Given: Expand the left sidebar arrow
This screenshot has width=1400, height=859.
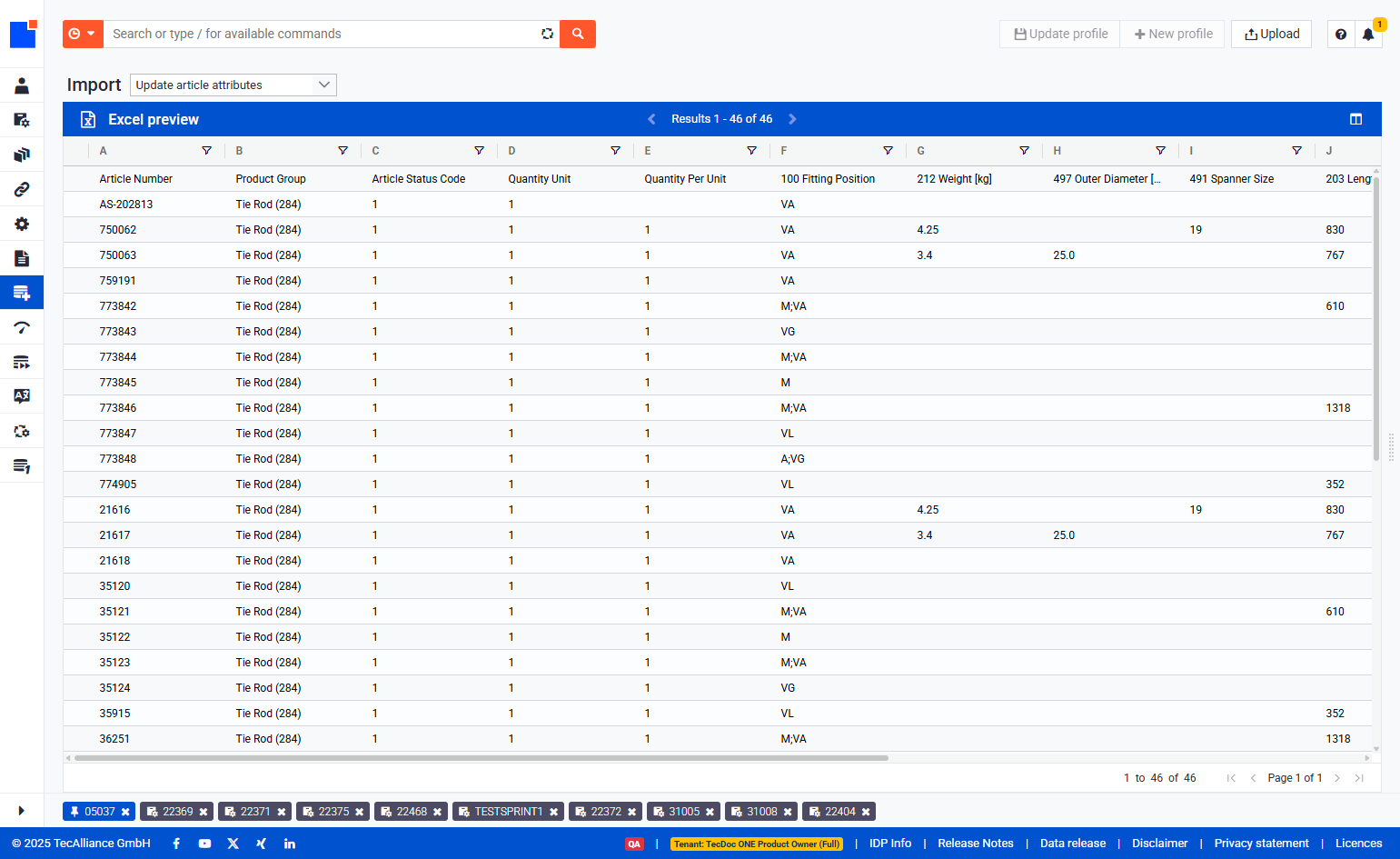Looking at the screenshot, I should (21, 810).
